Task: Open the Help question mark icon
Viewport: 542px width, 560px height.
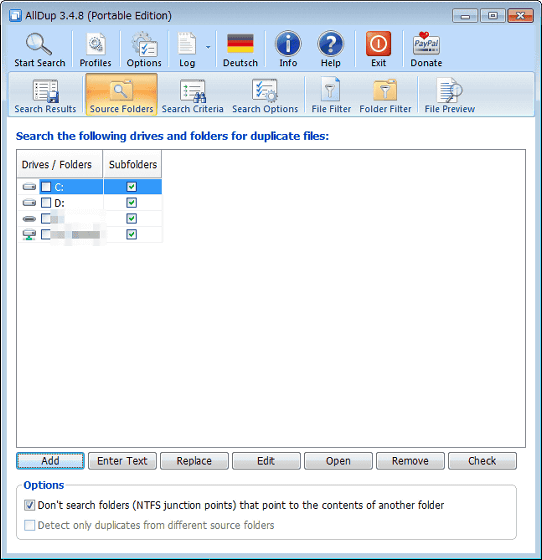Action: 331,44
